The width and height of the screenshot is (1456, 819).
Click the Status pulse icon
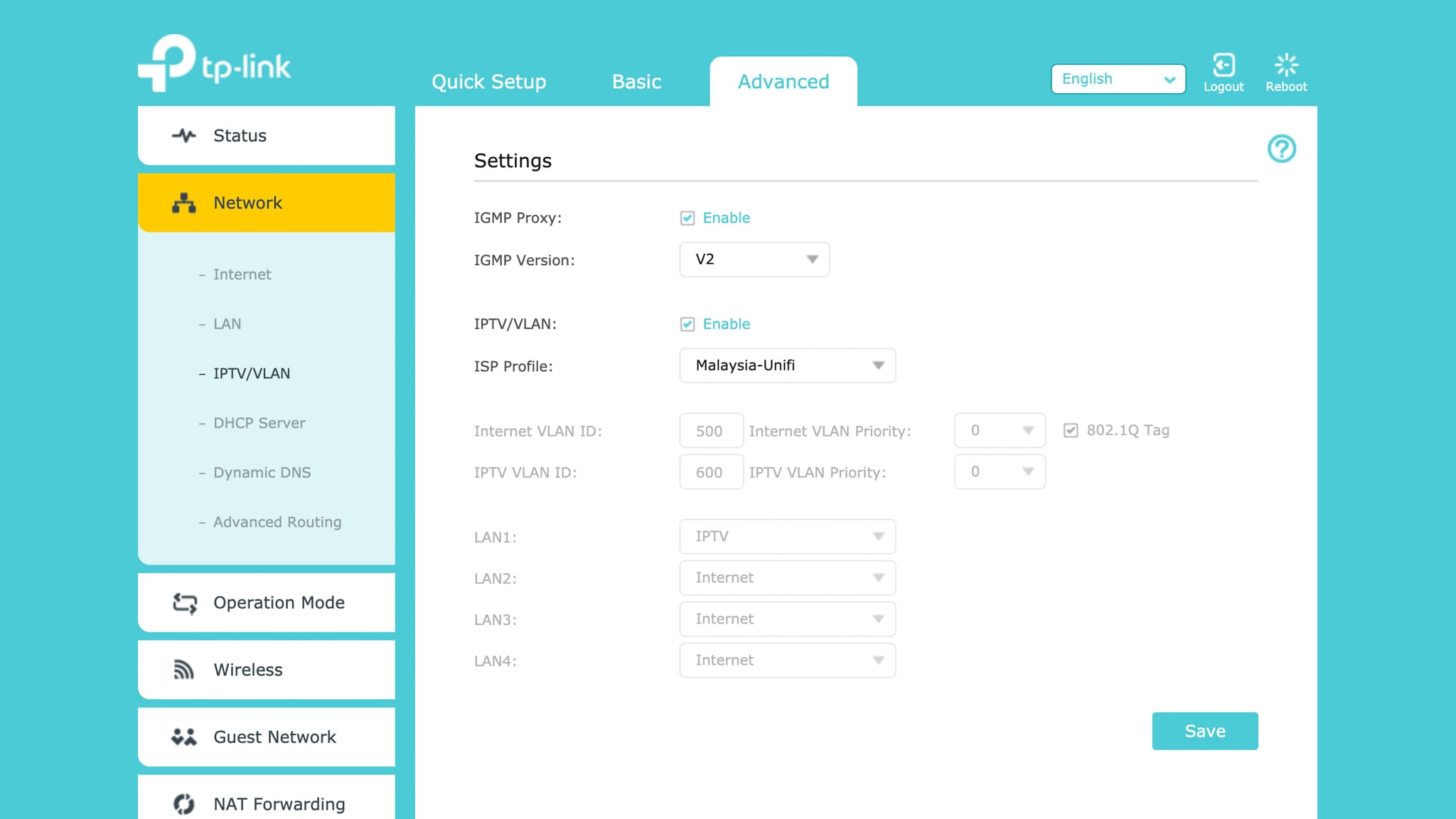point(184,135)
